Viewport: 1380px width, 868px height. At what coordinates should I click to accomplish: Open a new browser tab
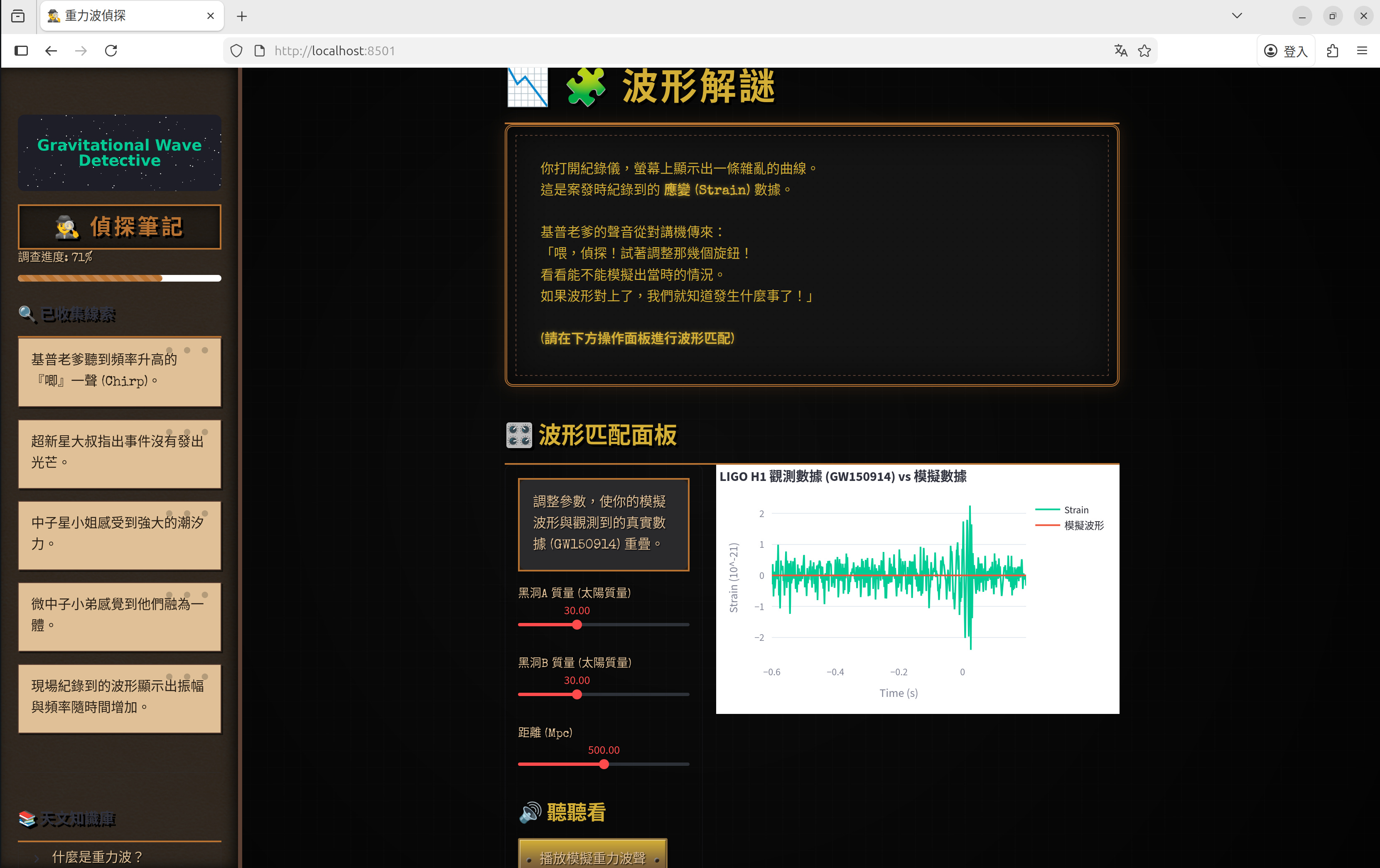(x=242, y=16)
